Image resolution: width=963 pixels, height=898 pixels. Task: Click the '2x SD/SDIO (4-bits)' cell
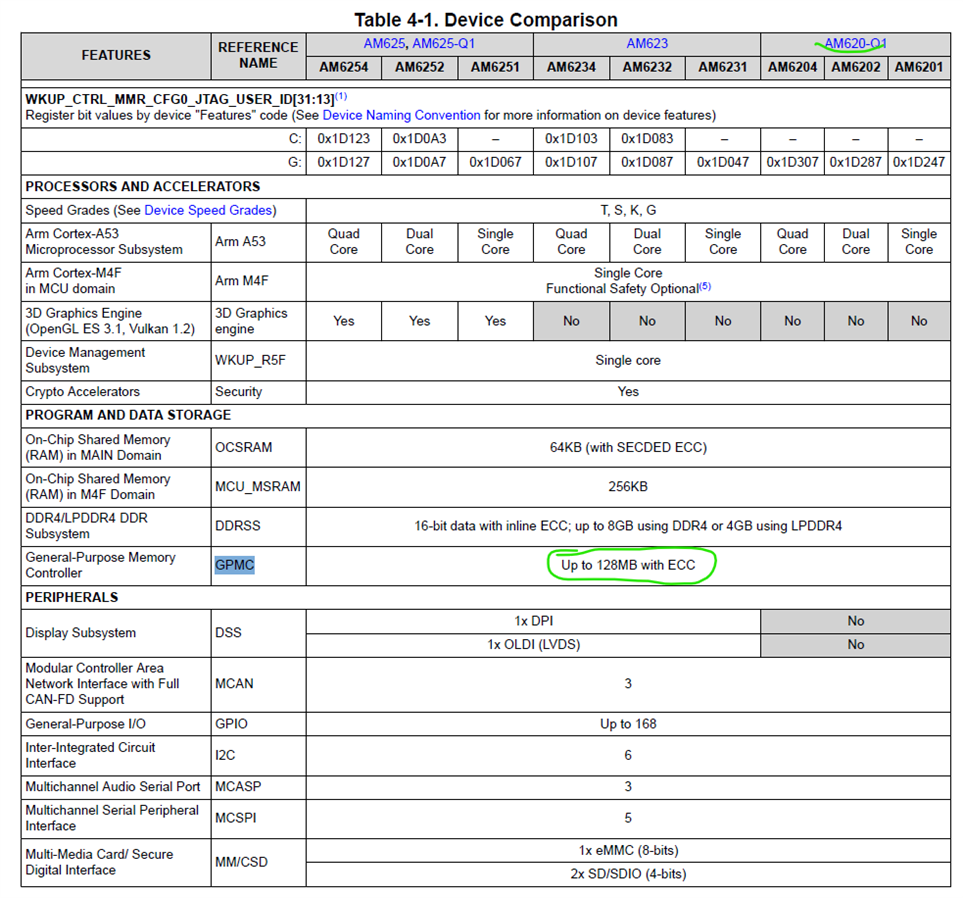click(628, 873)
